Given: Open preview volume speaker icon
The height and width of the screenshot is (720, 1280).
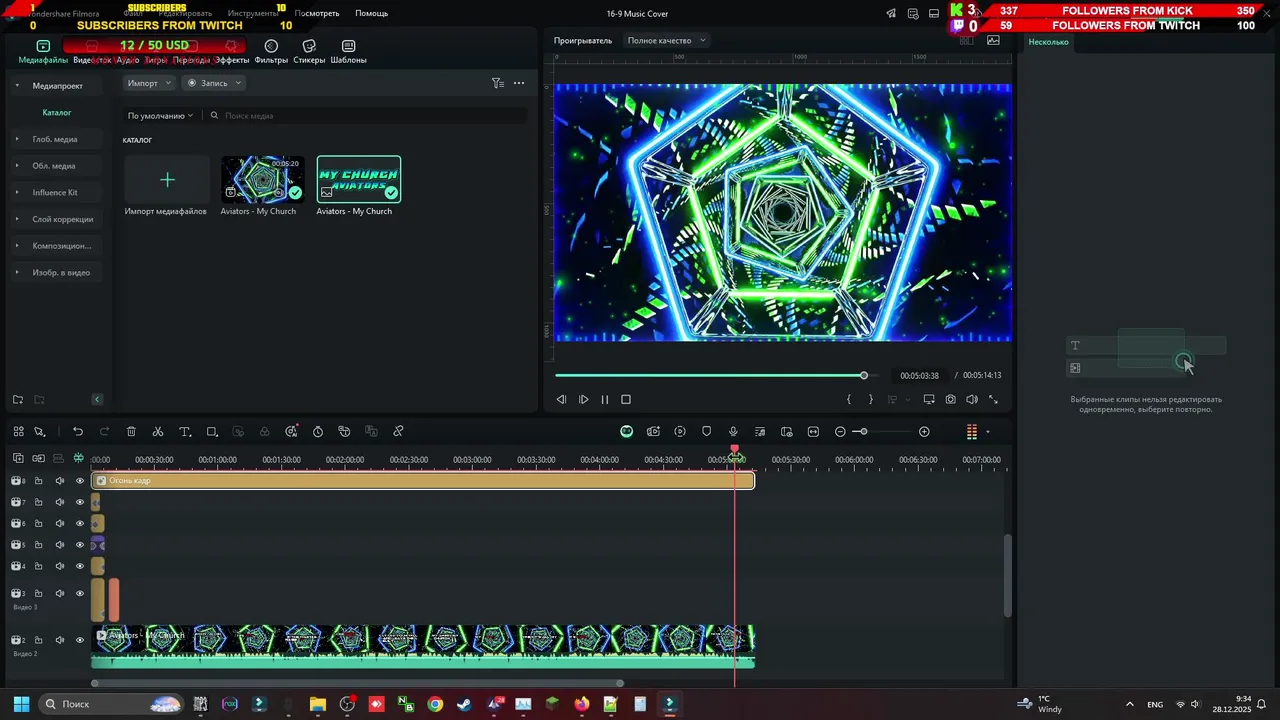Looking at the screenshot, I should point(972,399).
